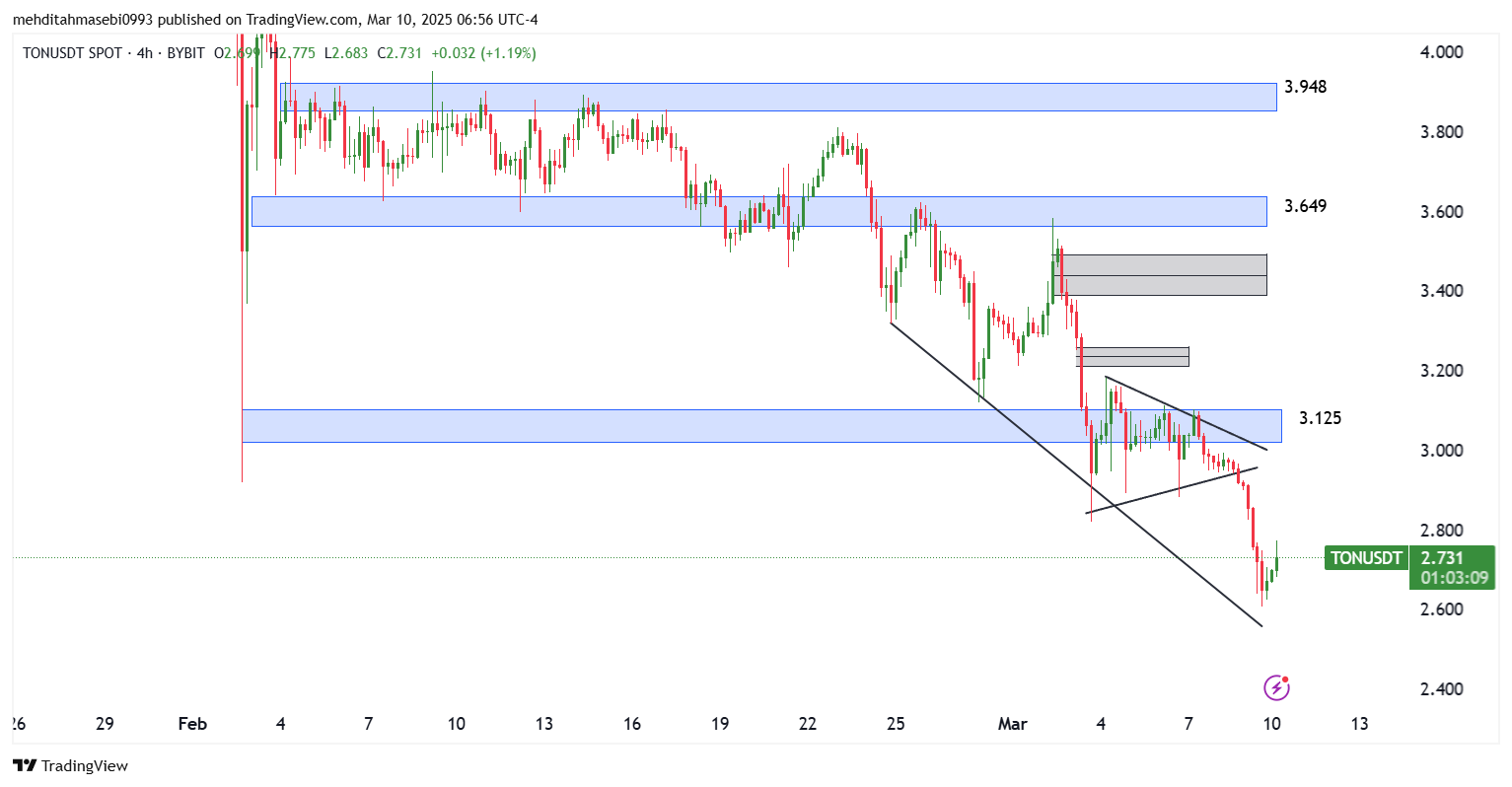Click the 25 date tick on time axis
The width and height of the screenshot is (1512, 787).
coord(896,724)
